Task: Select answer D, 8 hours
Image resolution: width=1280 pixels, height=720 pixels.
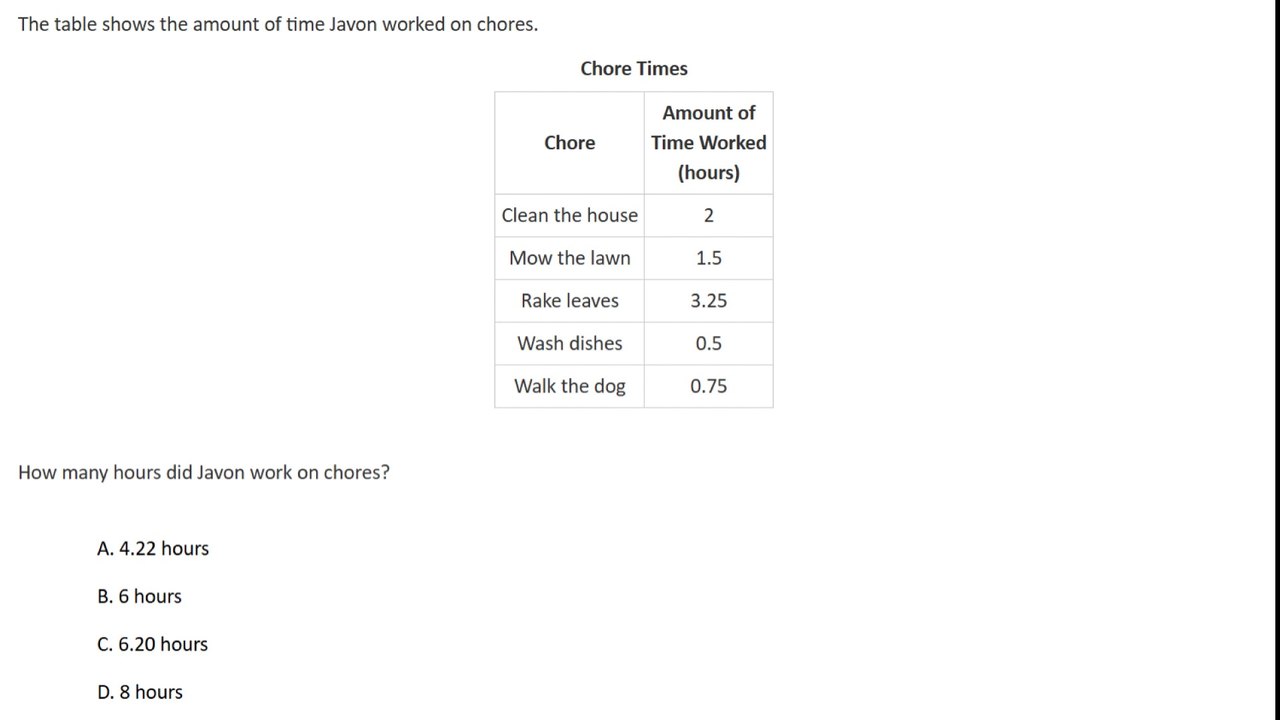Action: 140,692
